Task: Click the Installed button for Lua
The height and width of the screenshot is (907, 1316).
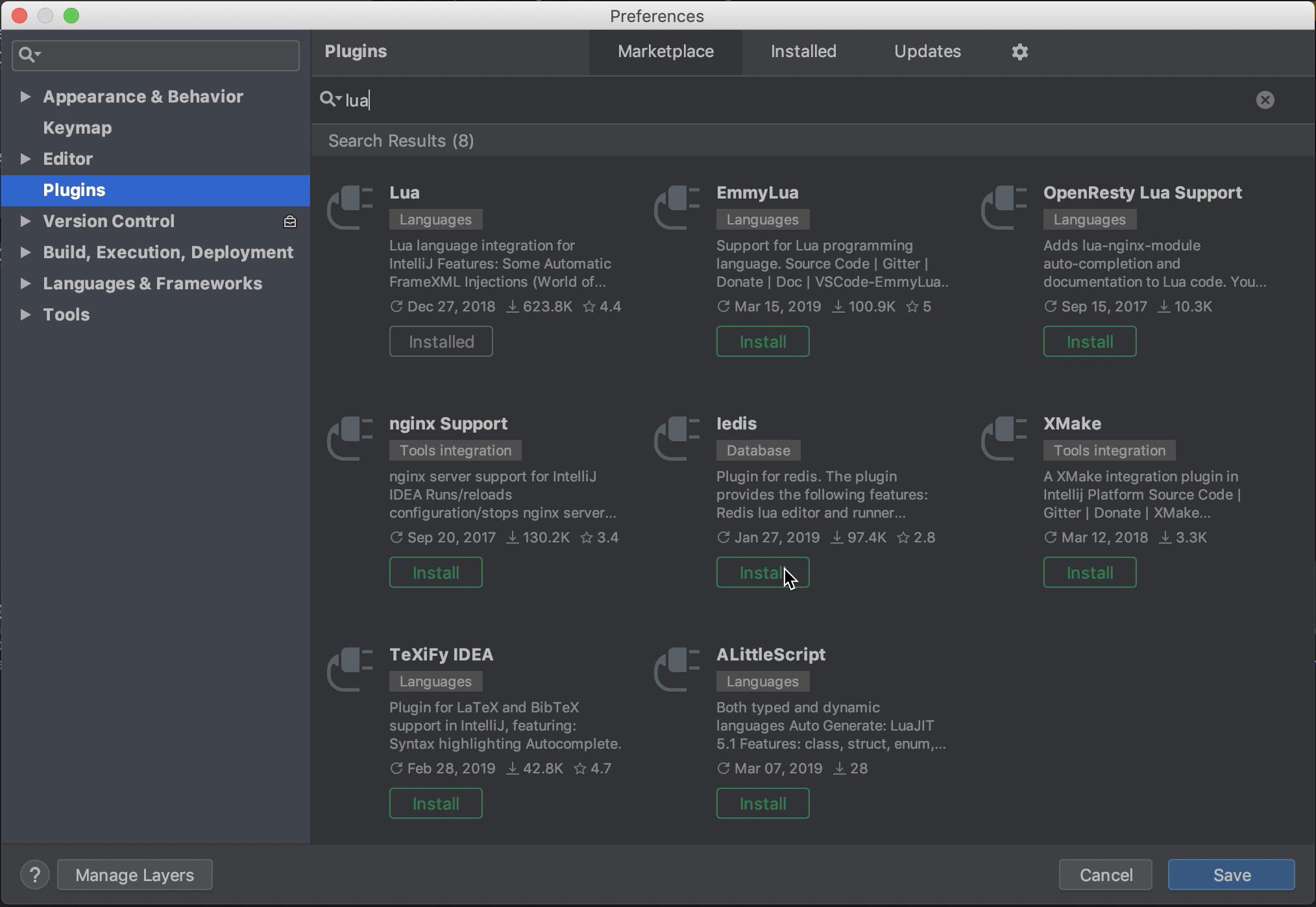Action: pos(441,342)
